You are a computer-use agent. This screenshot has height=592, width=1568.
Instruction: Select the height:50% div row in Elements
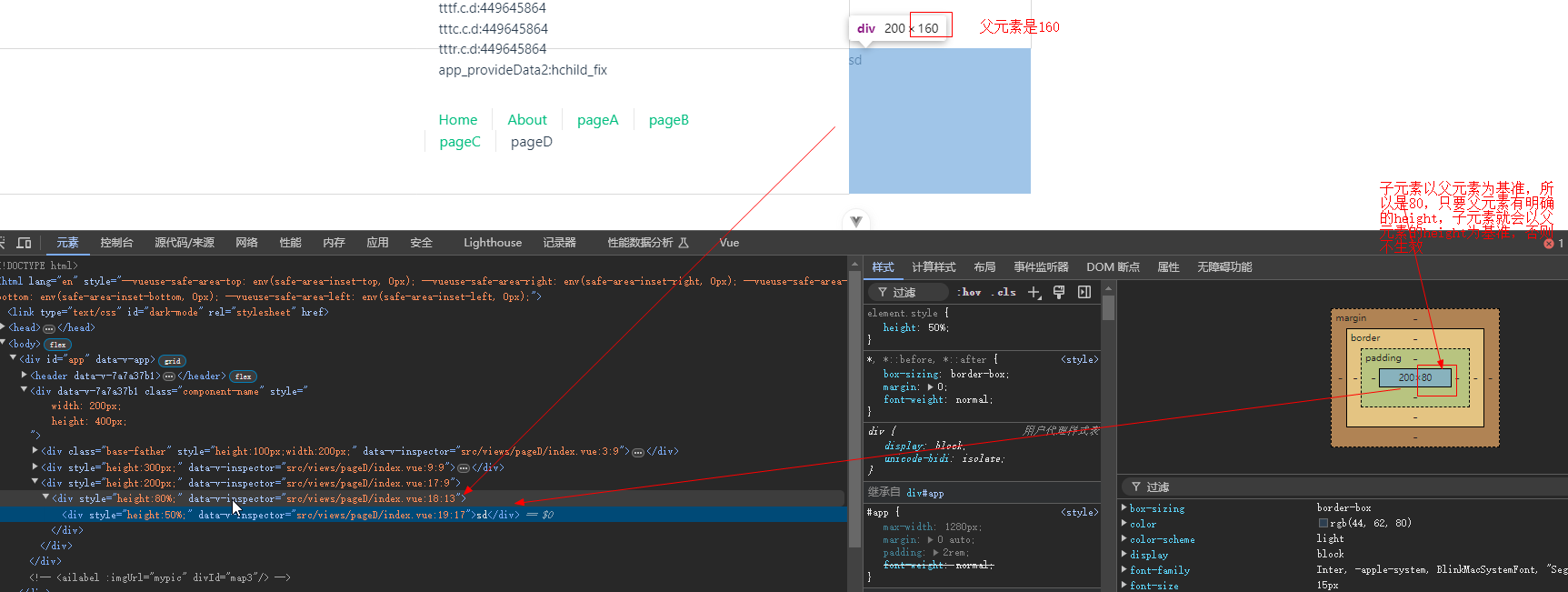424,515
